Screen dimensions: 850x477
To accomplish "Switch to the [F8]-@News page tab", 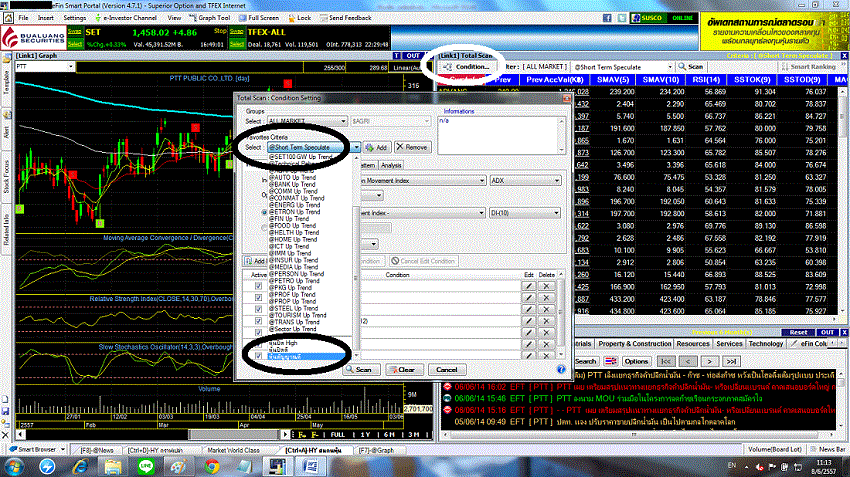I will tap(97, 450).
